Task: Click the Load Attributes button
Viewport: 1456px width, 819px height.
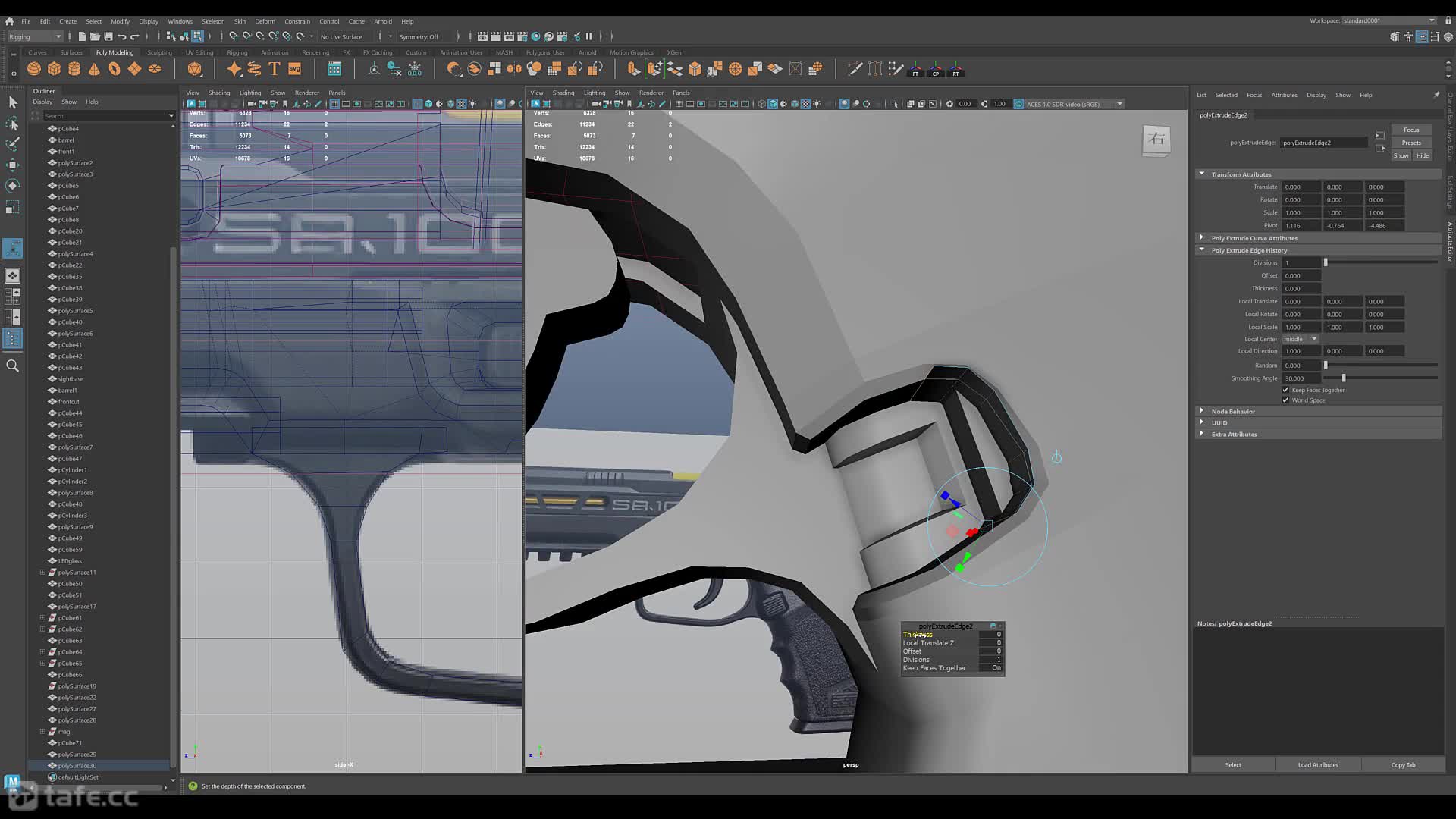Action: pos(1318,765)
